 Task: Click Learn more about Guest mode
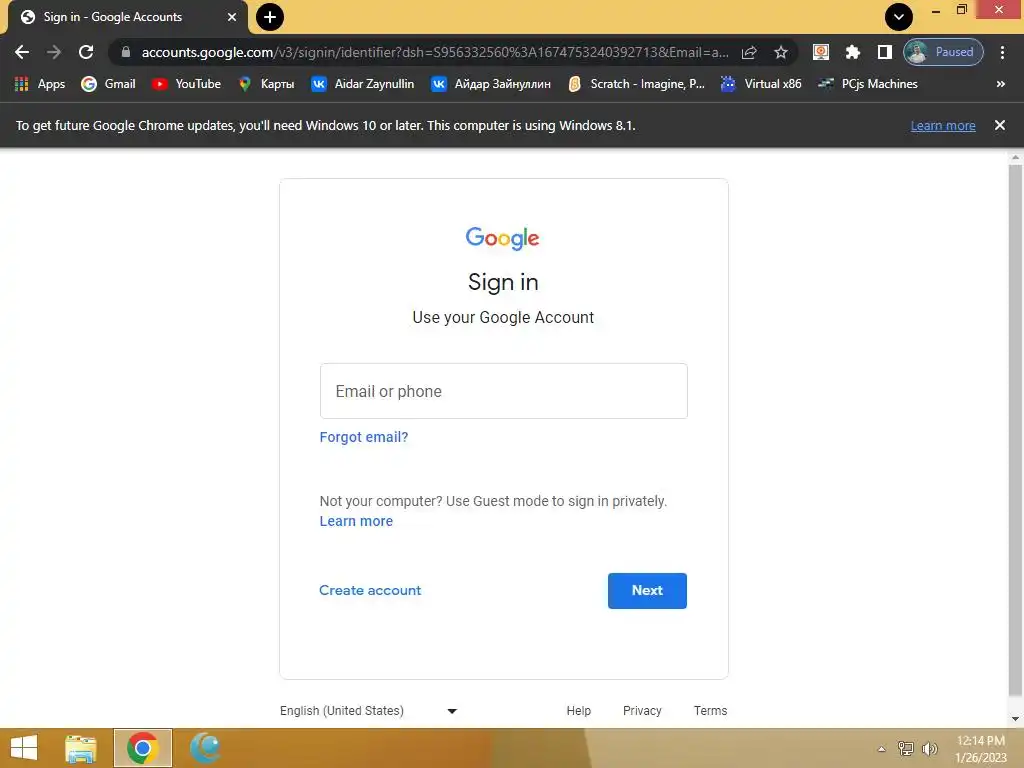pyautogui.click(x=356, y=521)
